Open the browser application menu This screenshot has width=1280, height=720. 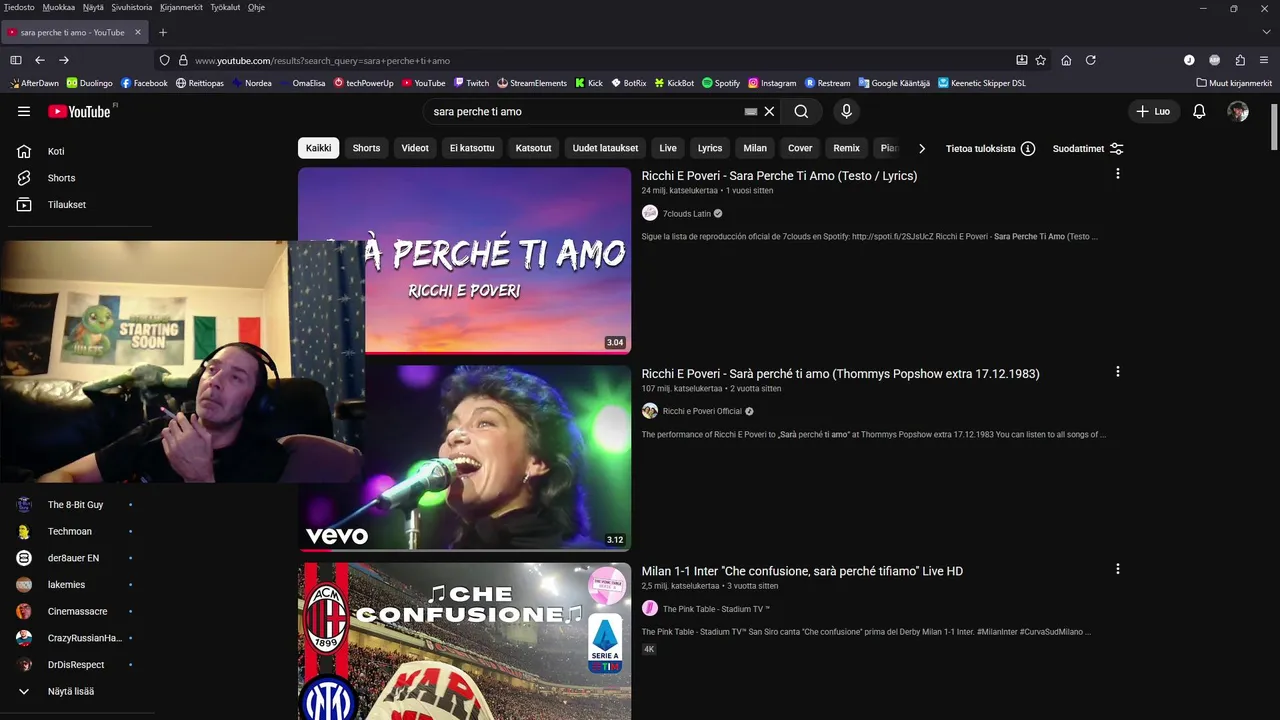(1265, 60)
